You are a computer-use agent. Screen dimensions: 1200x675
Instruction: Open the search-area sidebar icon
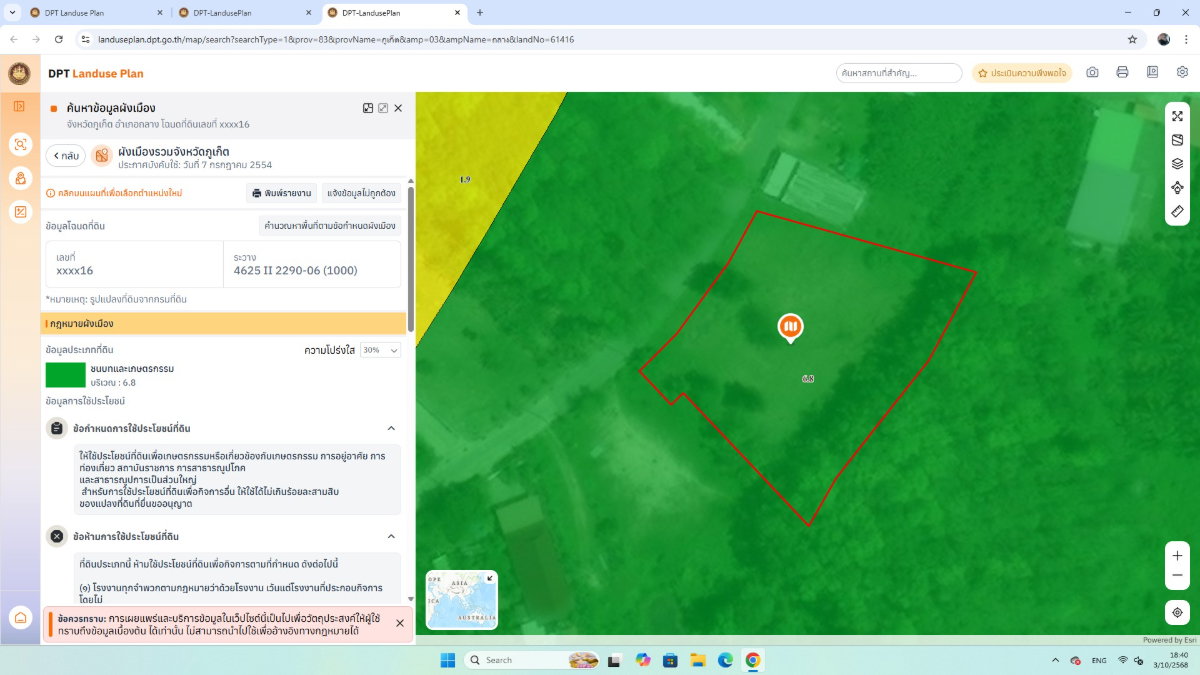click(x=19, y=144)
